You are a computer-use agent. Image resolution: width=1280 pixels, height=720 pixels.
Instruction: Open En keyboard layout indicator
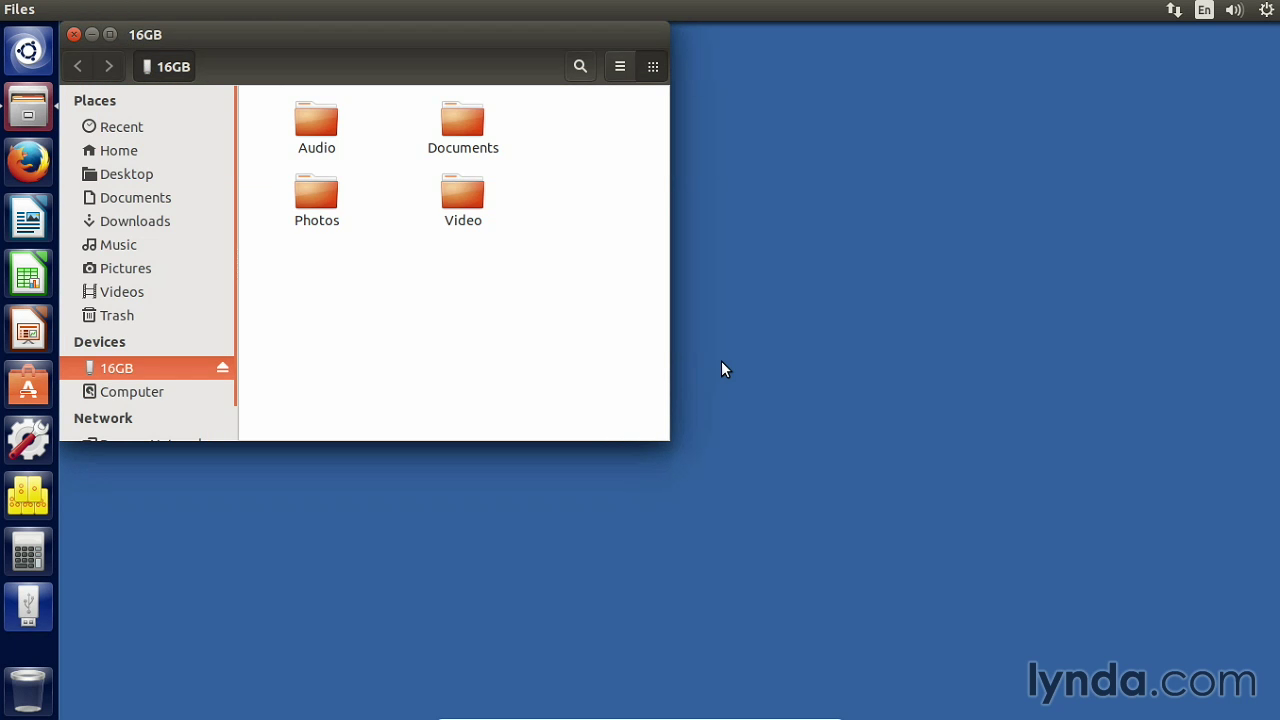click(x=1204, y=10)
